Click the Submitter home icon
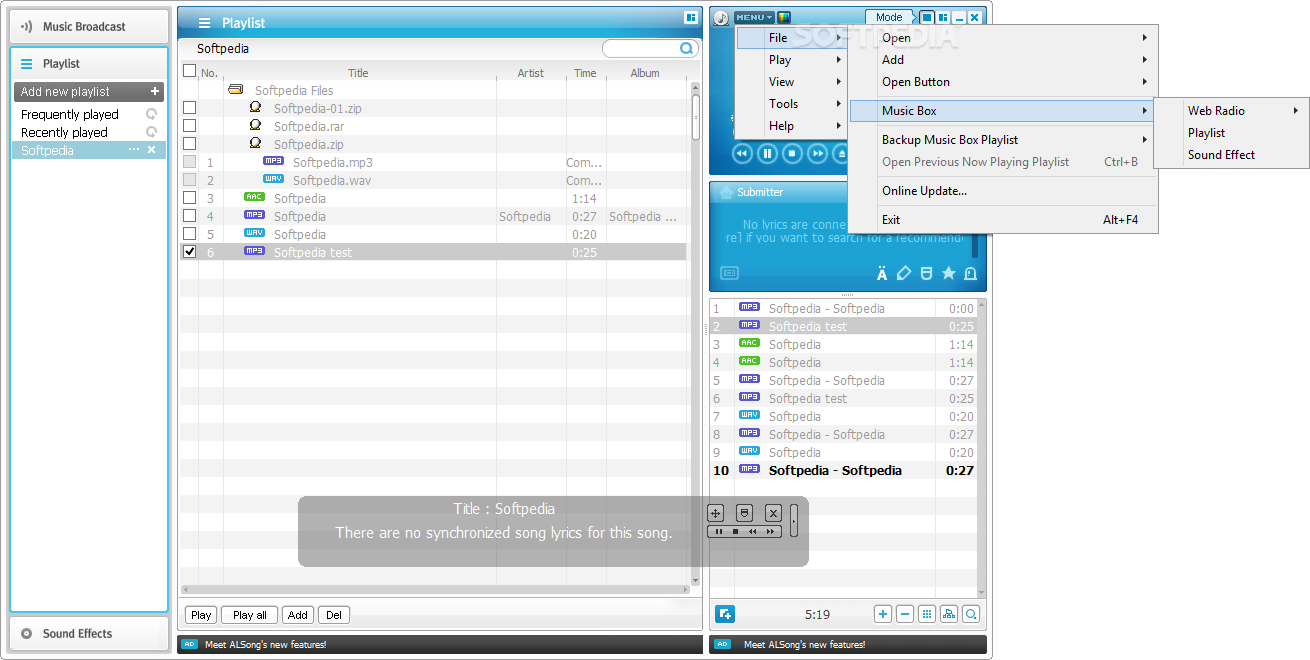The image size is (1310, 660). (724, 192)
